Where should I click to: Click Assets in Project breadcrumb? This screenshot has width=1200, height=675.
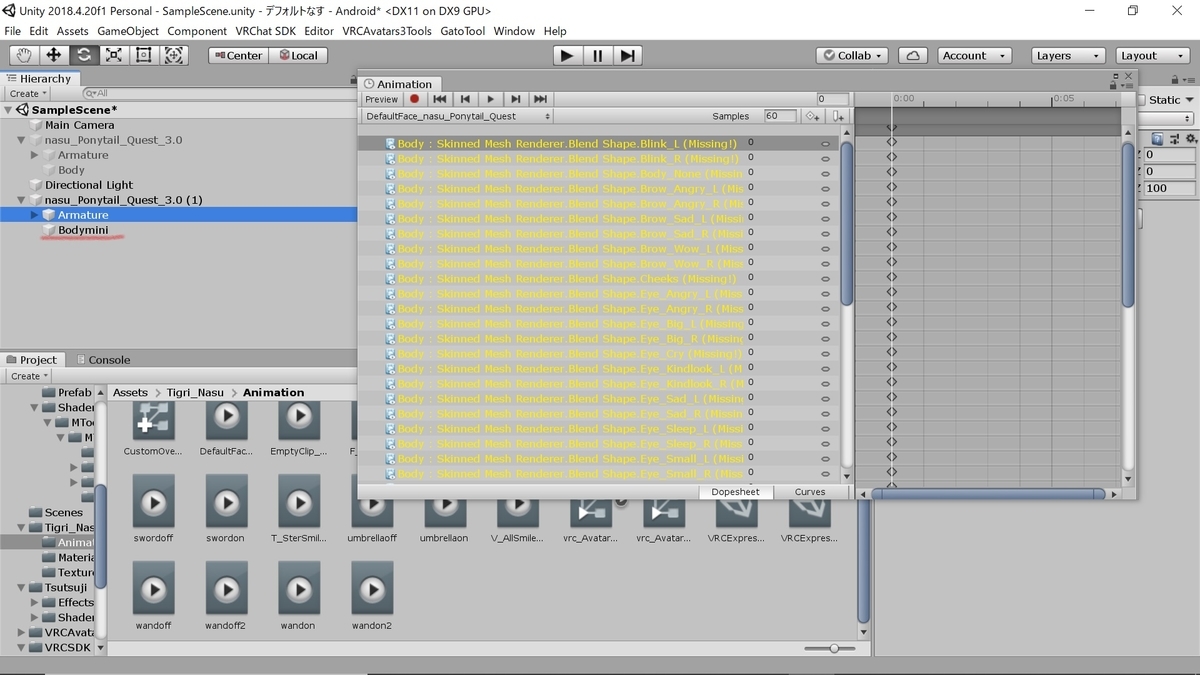(130, 393)
